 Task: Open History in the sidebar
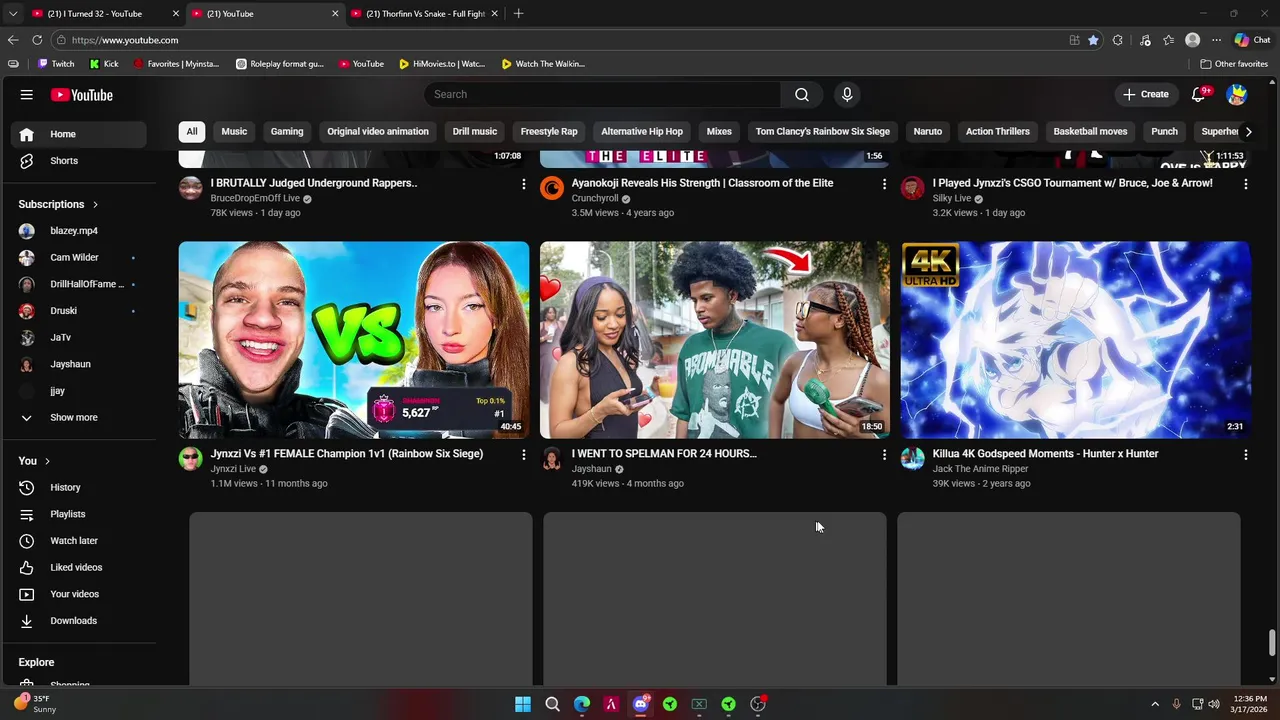(79, 487)
